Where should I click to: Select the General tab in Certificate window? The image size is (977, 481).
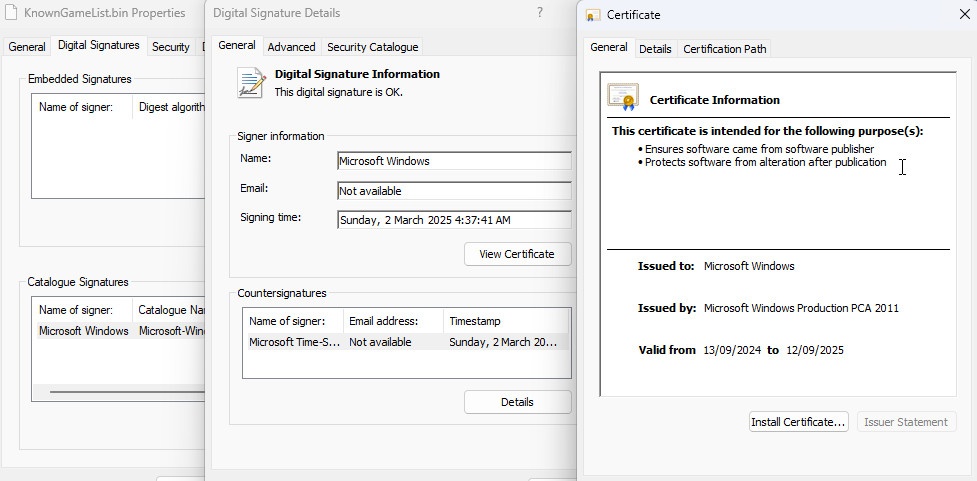609,47
